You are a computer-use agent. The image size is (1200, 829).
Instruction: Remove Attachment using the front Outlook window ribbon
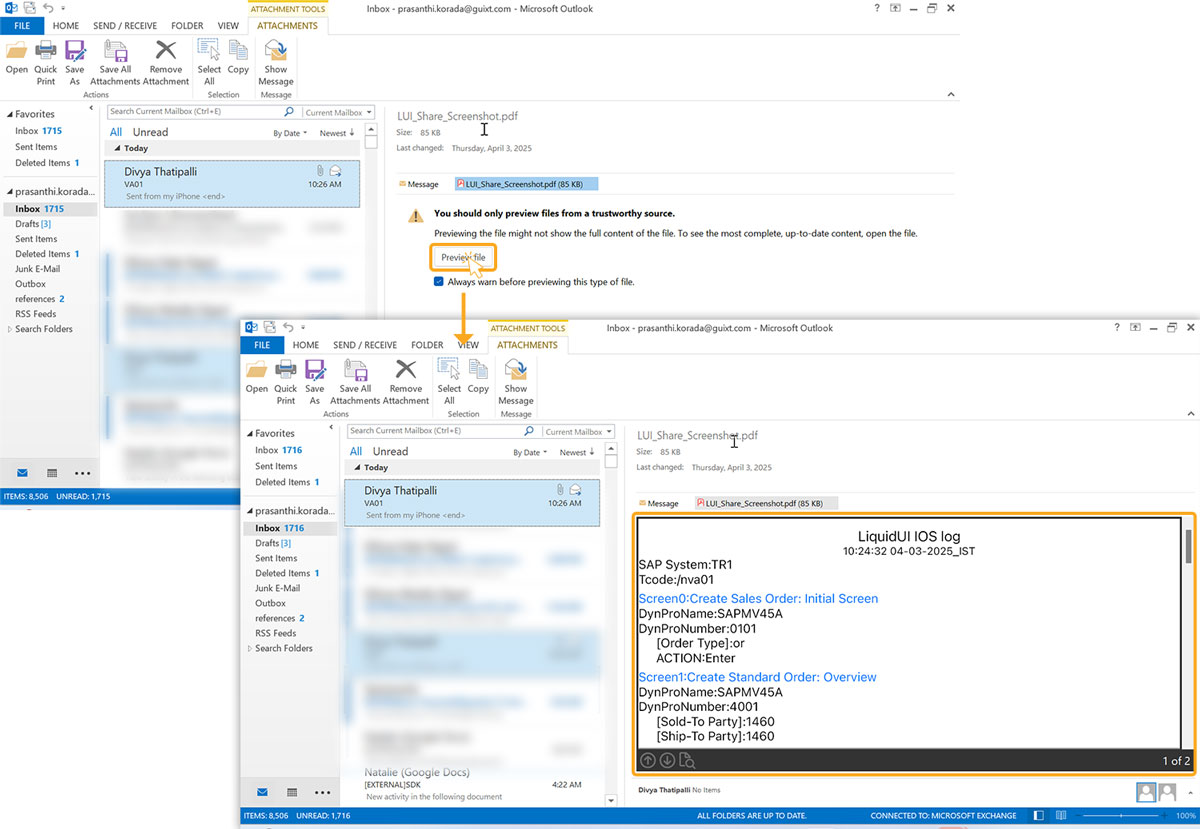tap(405, 381)
